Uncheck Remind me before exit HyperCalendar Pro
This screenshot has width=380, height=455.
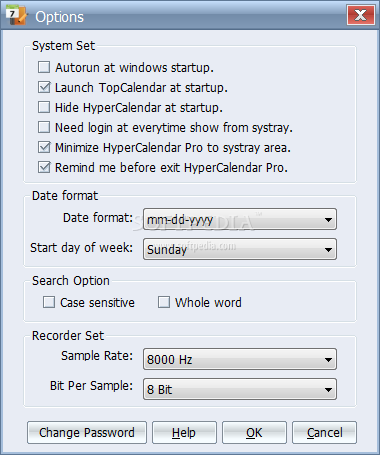(x=44, y=167)
